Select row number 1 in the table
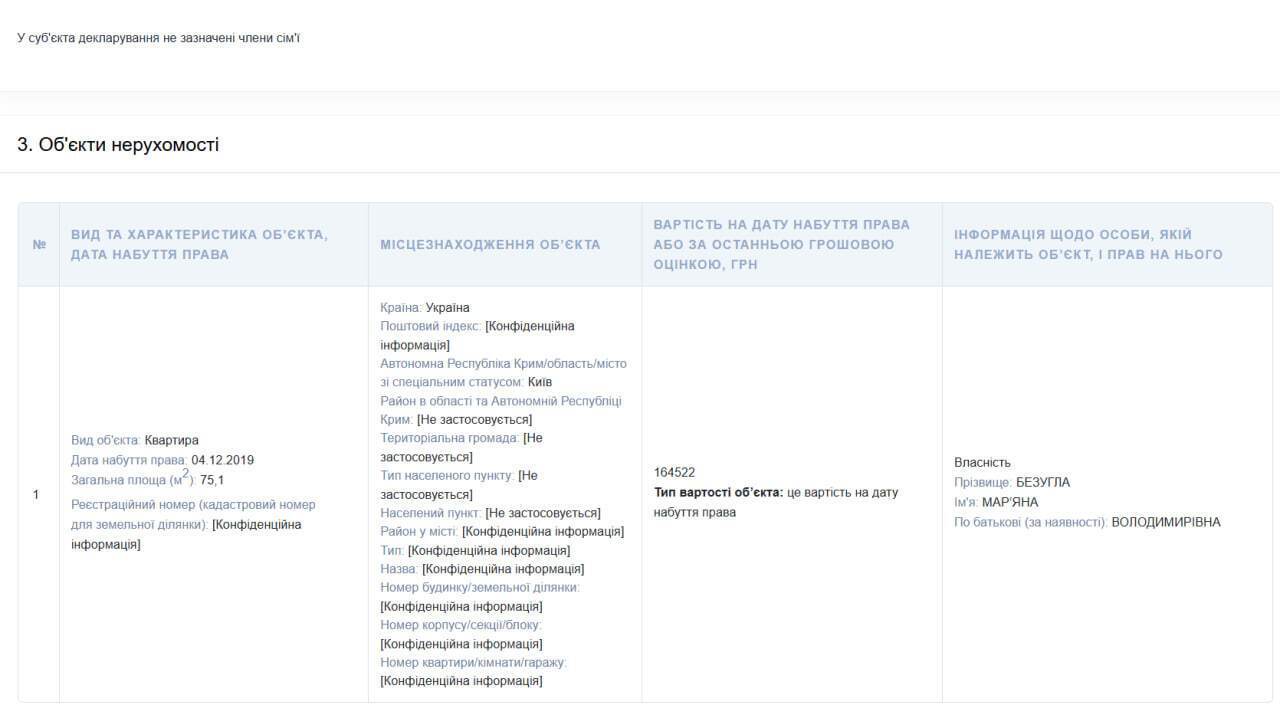Screen dimensions: 1280x705 (37, 495)
